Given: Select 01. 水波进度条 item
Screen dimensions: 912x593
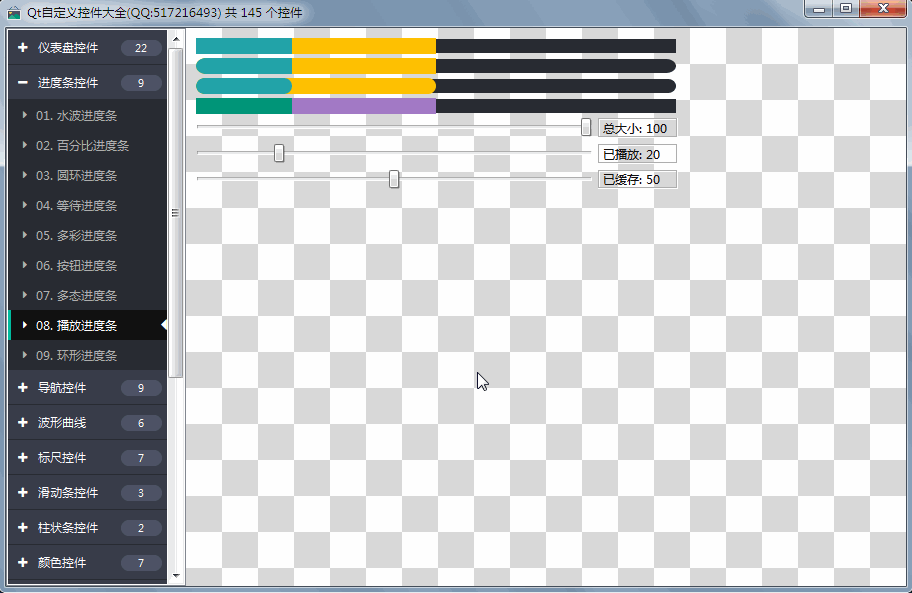Looking at the screenshot, I should [76, 116].
